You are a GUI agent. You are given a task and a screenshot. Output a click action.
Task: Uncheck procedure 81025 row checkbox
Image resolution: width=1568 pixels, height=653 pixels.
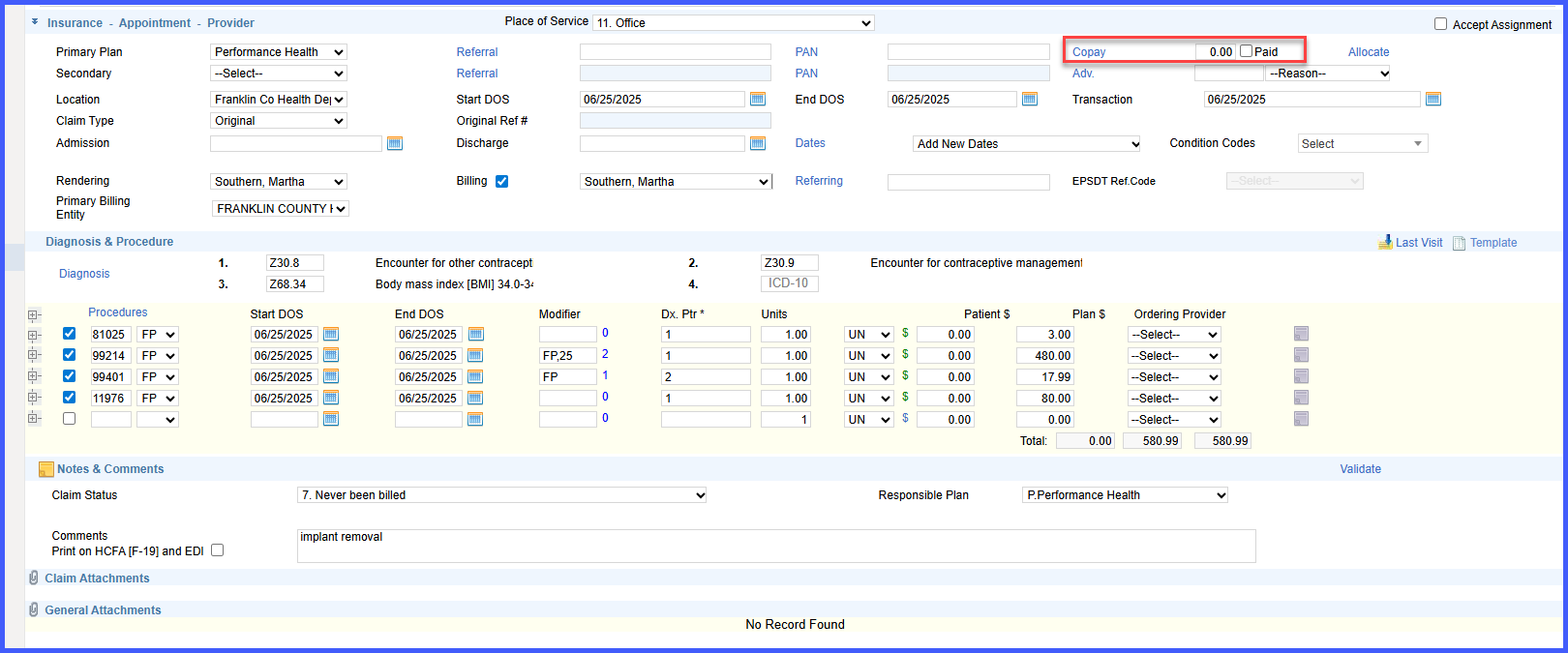[69, 334]
